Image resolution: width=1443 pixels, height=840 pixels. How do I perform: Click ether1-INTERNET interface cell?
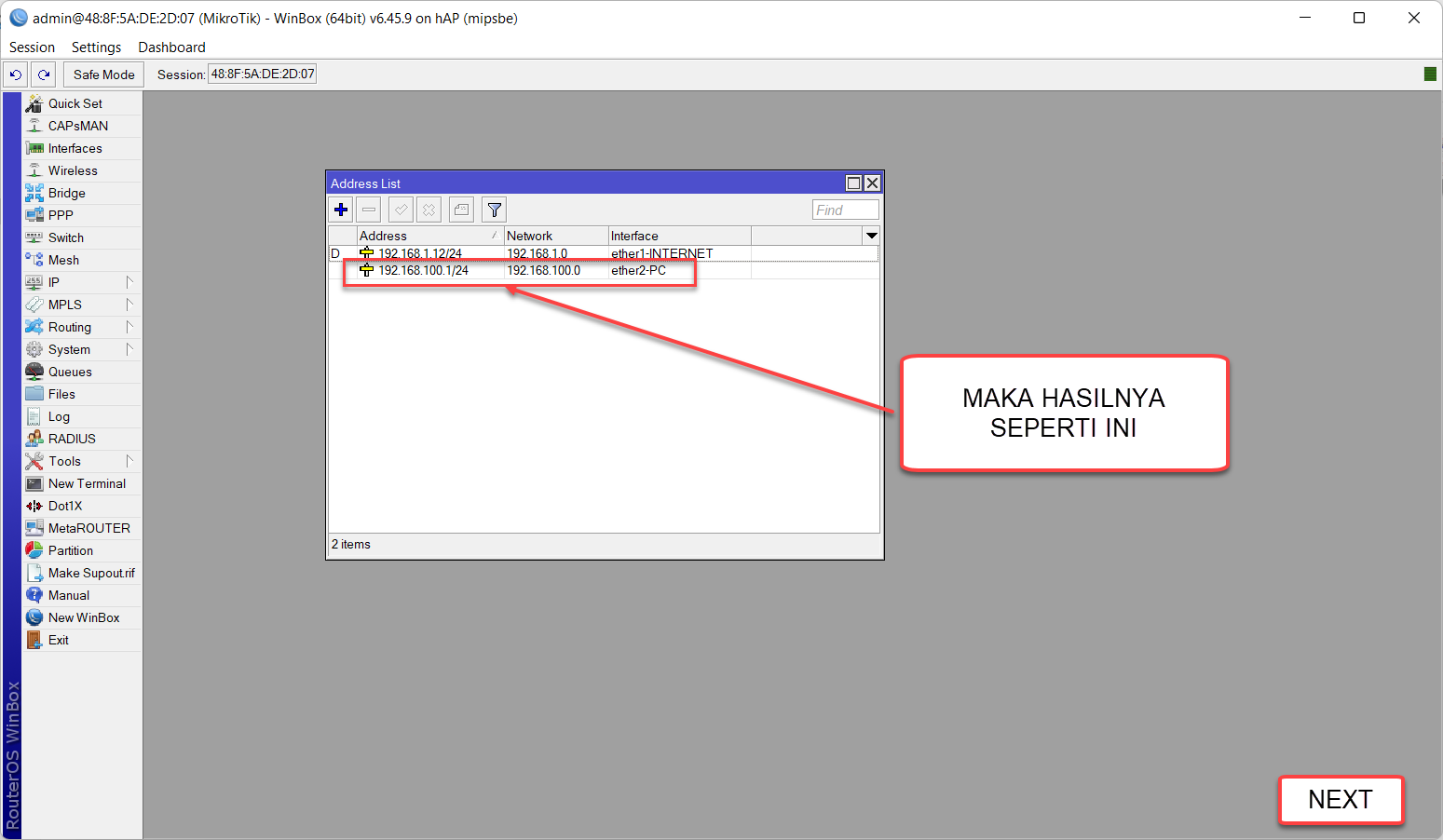[x=662, y=253]
